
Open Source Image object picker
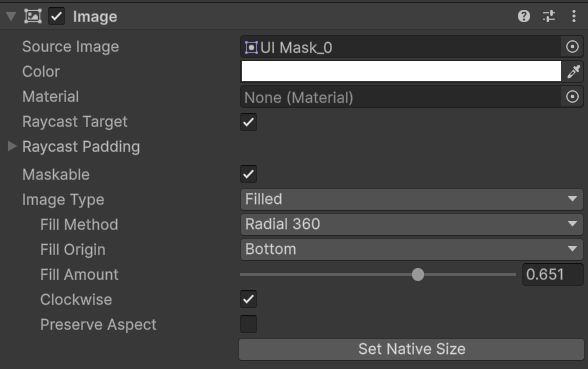pos(572,47)
